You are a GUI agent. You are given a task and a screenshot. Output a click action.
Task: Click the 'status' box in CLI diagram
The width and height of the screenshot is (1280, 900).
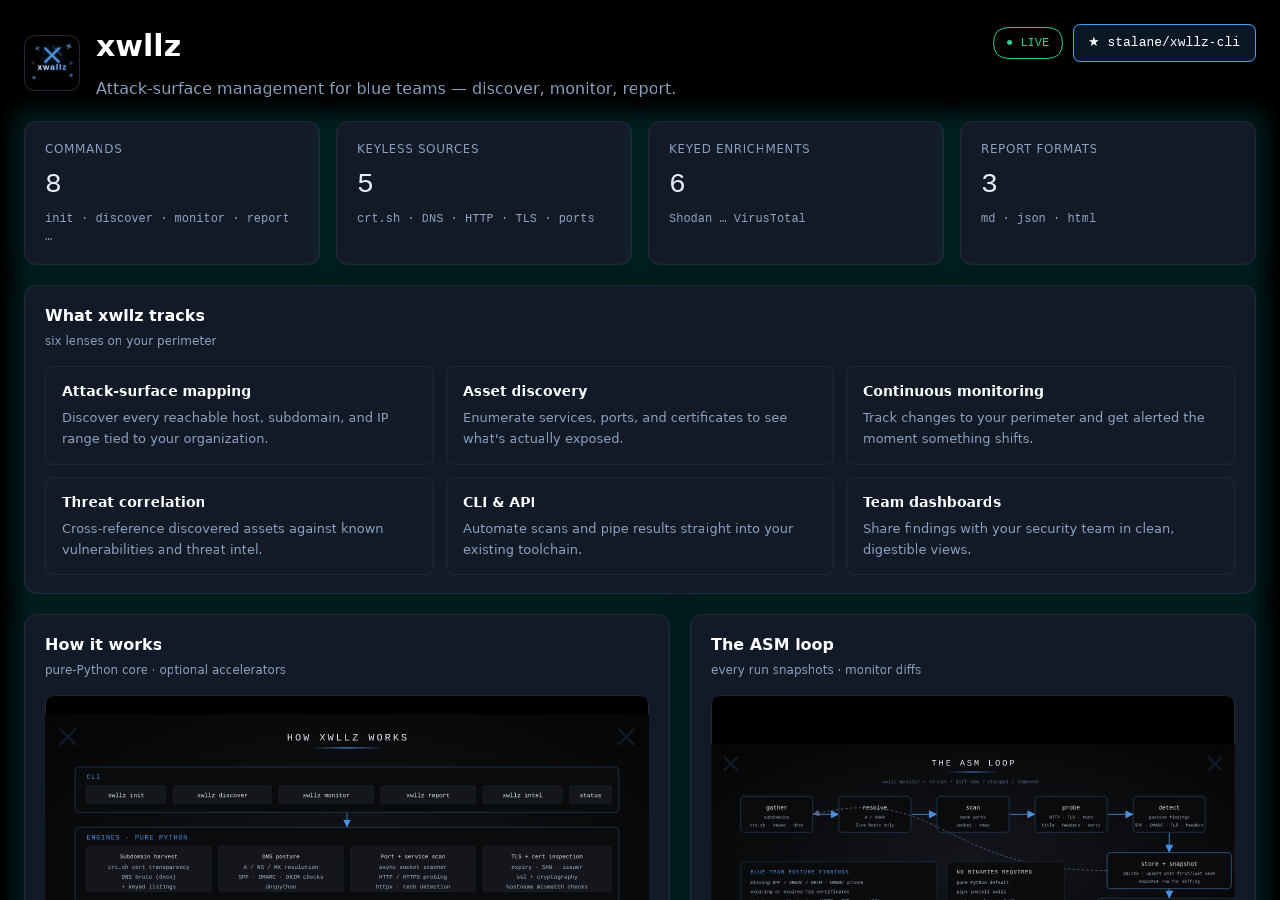590,795
